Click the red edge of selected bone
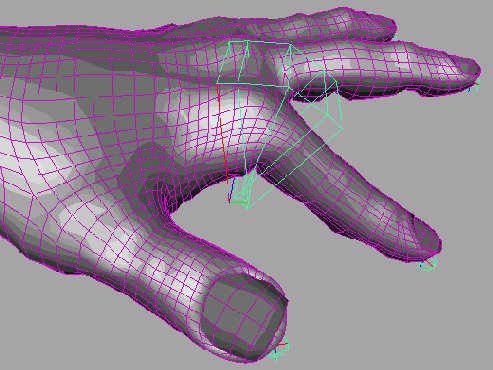This screenshot has width=493, height=370. tap(222, 133)
